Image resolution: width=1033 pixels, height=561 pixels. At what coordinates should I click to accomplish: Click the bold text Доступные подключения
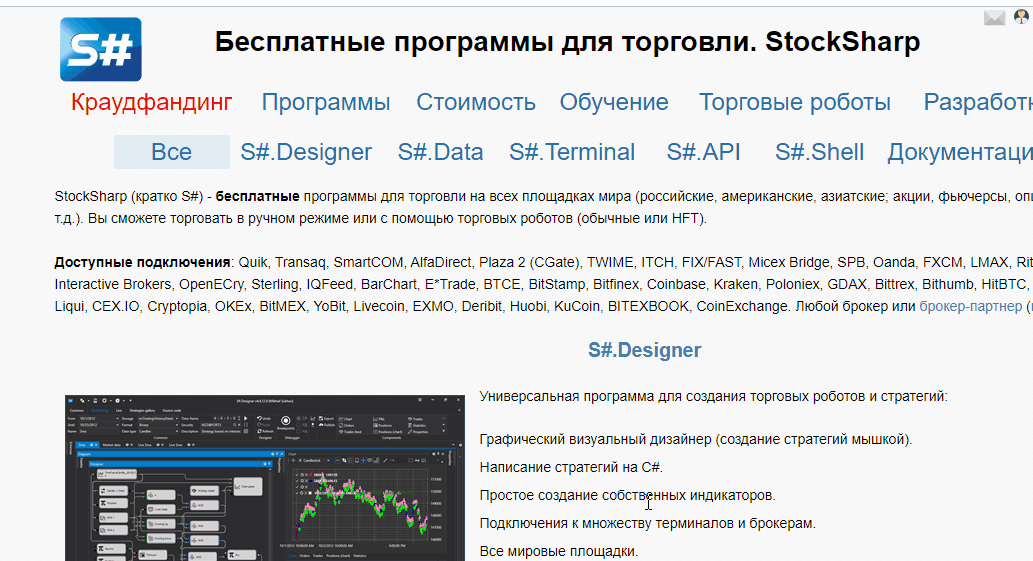(142, 262)
